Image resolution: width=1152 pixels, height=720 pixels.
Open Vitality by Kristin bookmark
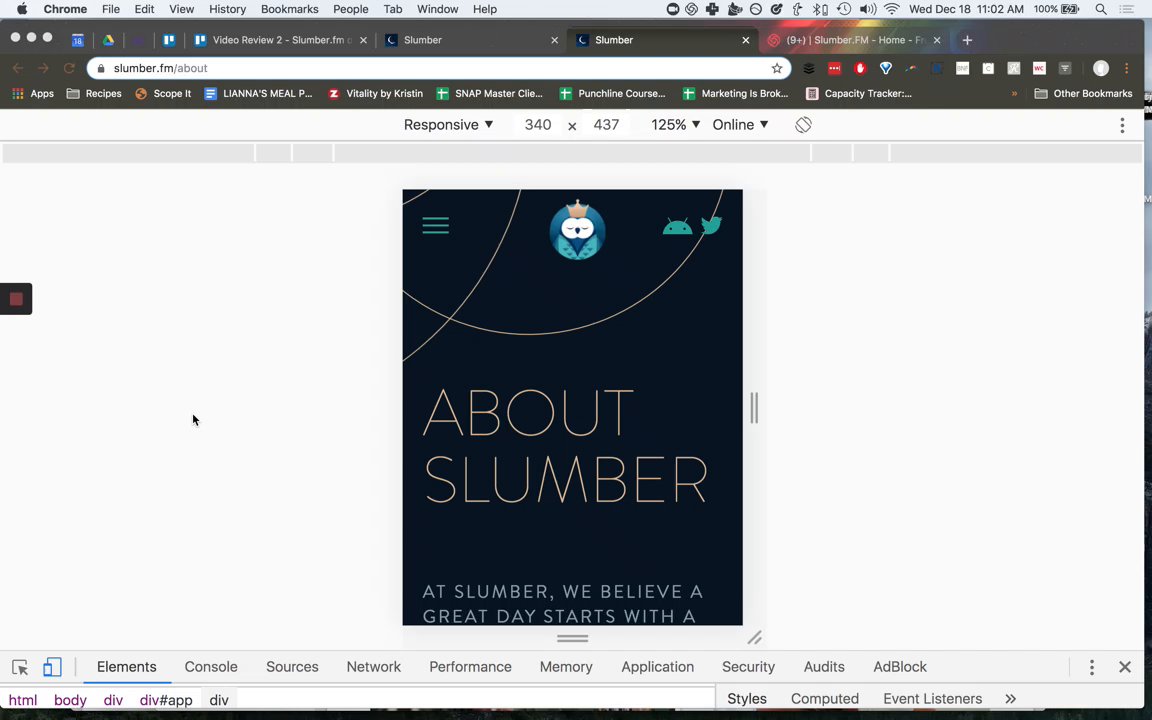tap(375, 94)
